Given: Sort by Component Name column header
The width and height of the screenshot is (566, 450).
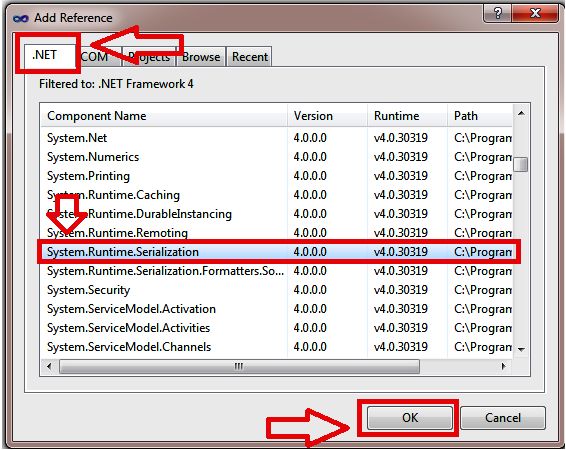Looking at the screenshot, I should click(x=164, y=116).
